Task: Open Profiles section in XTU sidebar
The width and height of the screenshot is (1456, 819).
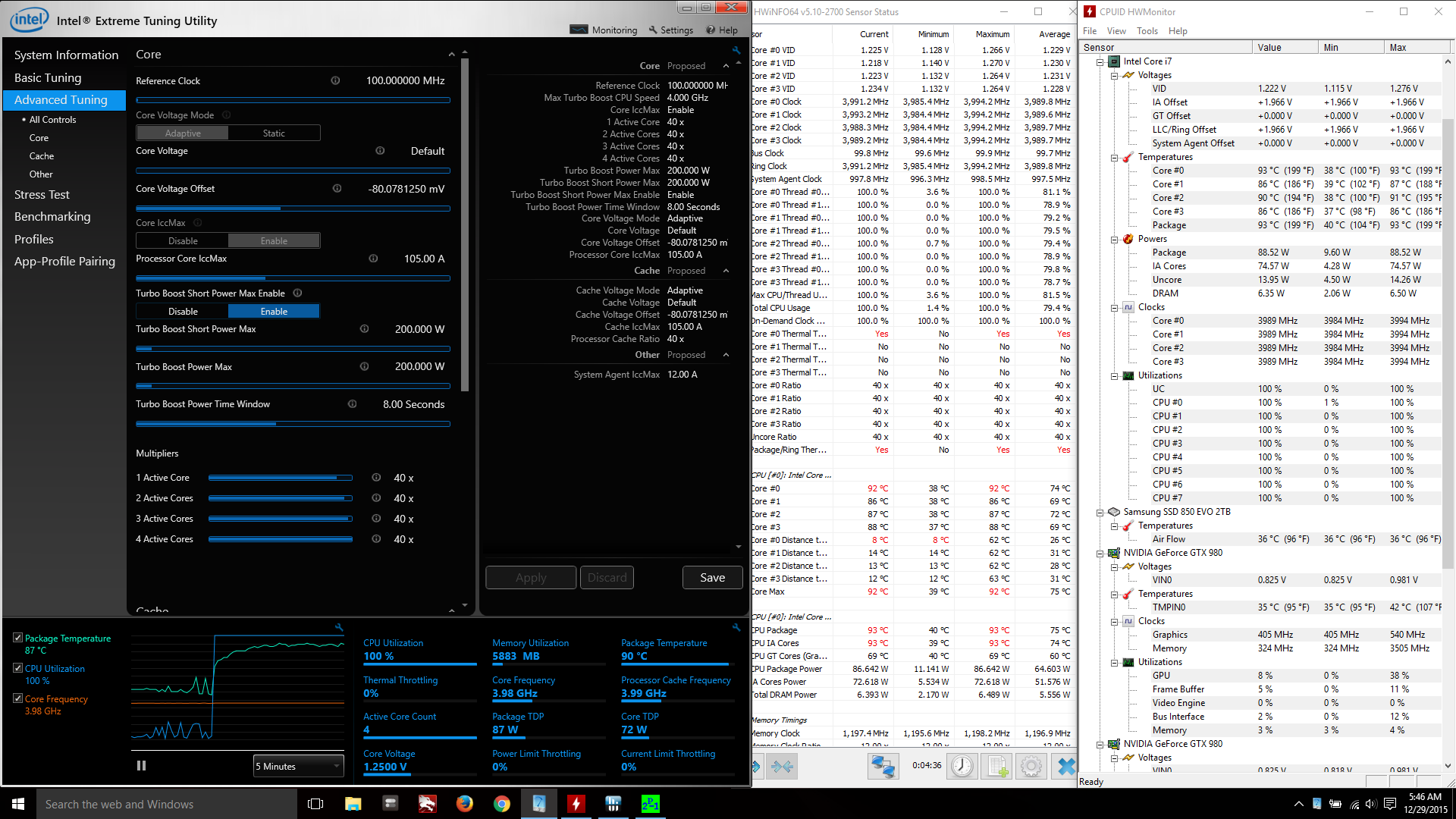Action: [34, 240]
